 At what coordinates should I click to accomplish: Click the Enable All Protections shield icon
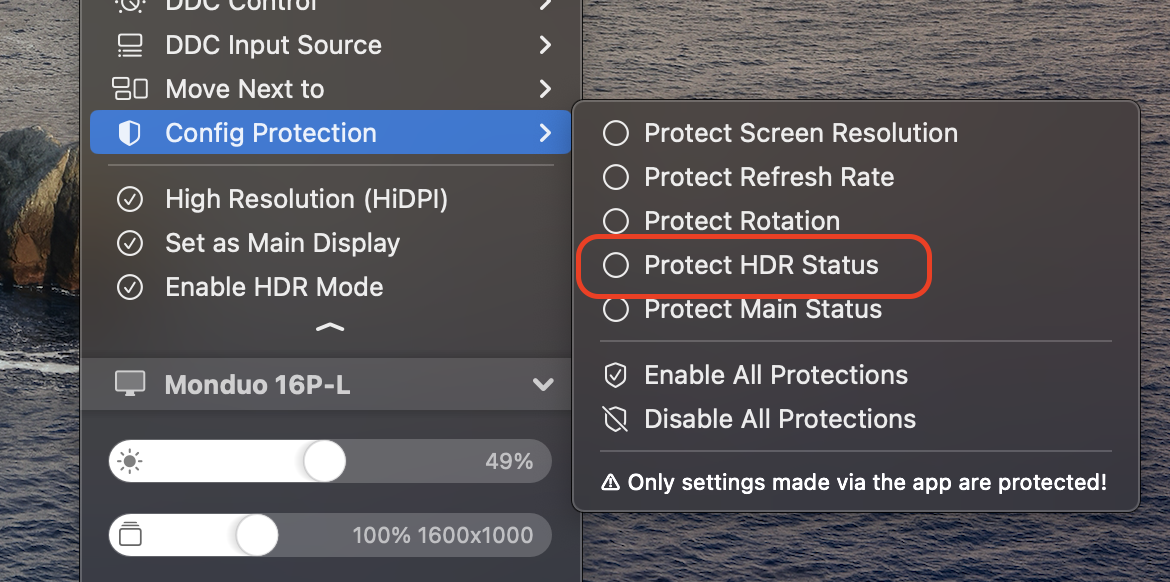coord(615,375)
